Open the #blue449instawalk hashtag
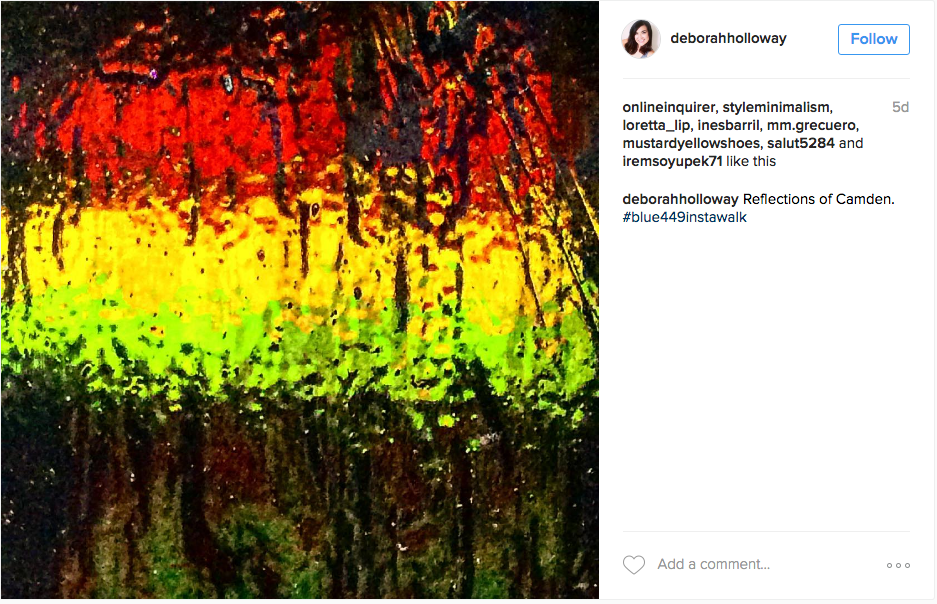937x604 pixels. point(684,217)
